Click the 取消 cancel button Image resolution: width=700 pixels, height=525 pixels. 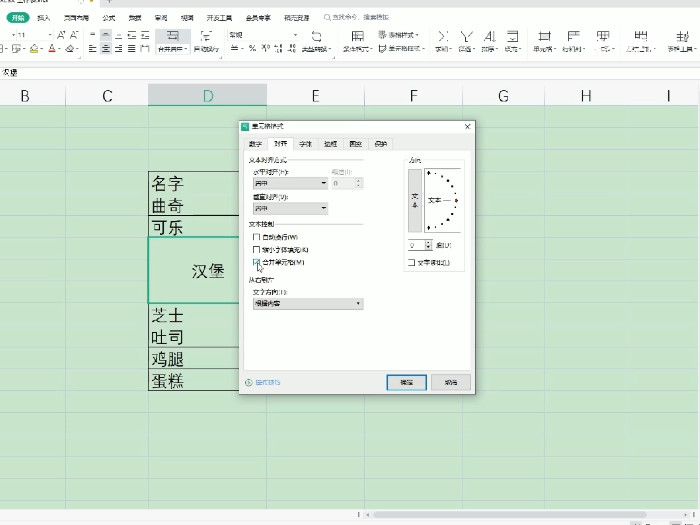click(x=451, y=383)
